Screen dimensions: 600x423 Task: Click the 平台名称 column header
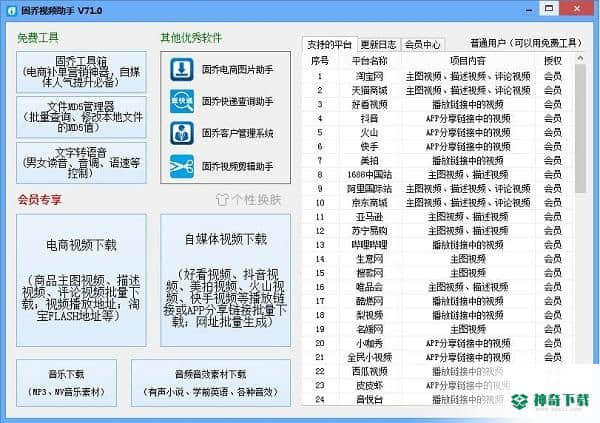click(369, 61)
